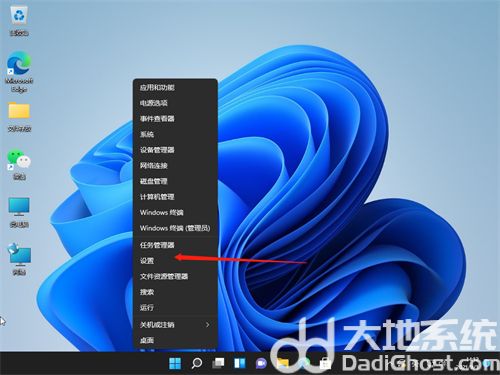Choose 搜索 in the context menu
The width and height of the screenshot is (500, 375).
[175, 292]
